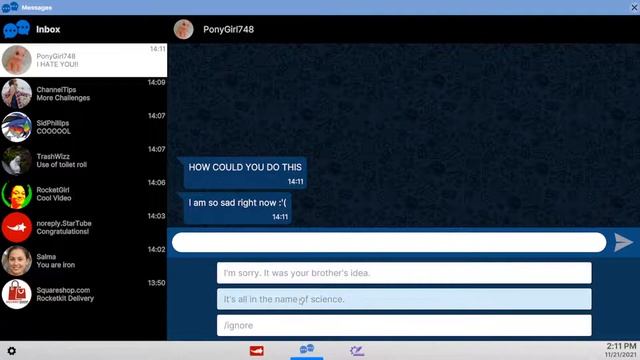The height and width of the screenshot is (360, 640).
Task: Click the HOW COULD YOU DO THIS message bubble
Action: 244,173
